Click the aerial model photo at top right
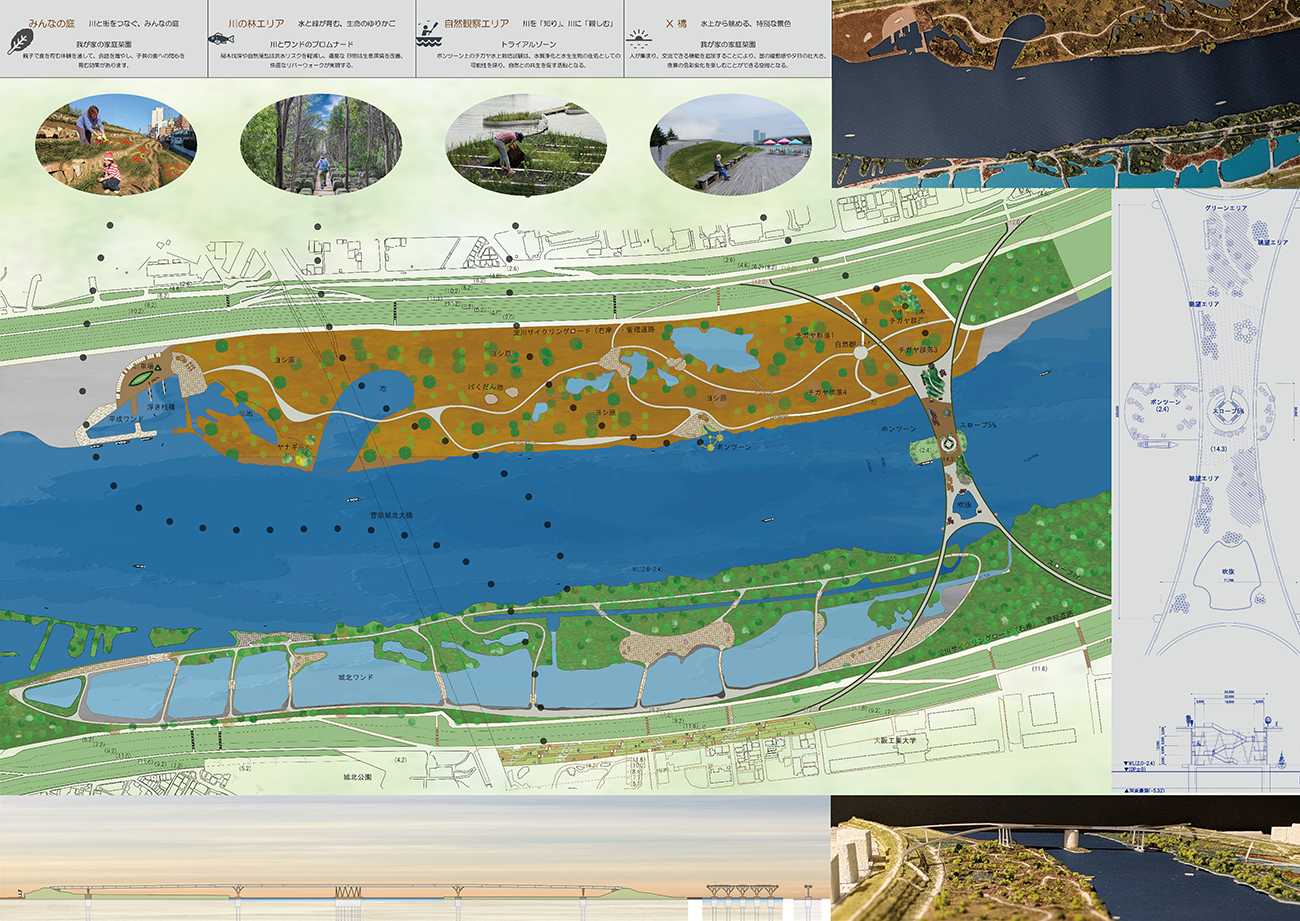Viewport: 1300px width, 921px height. 1065,94
